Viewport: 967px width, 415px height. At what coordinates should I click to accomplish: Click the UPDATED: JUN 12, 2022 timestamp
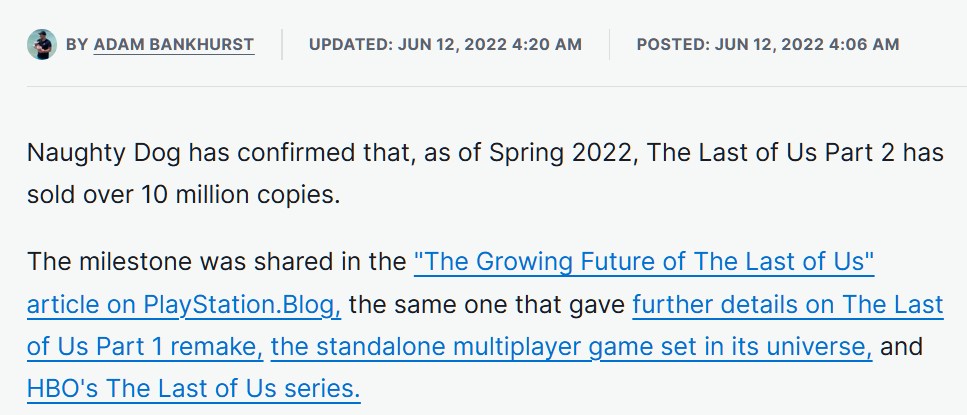445,44
